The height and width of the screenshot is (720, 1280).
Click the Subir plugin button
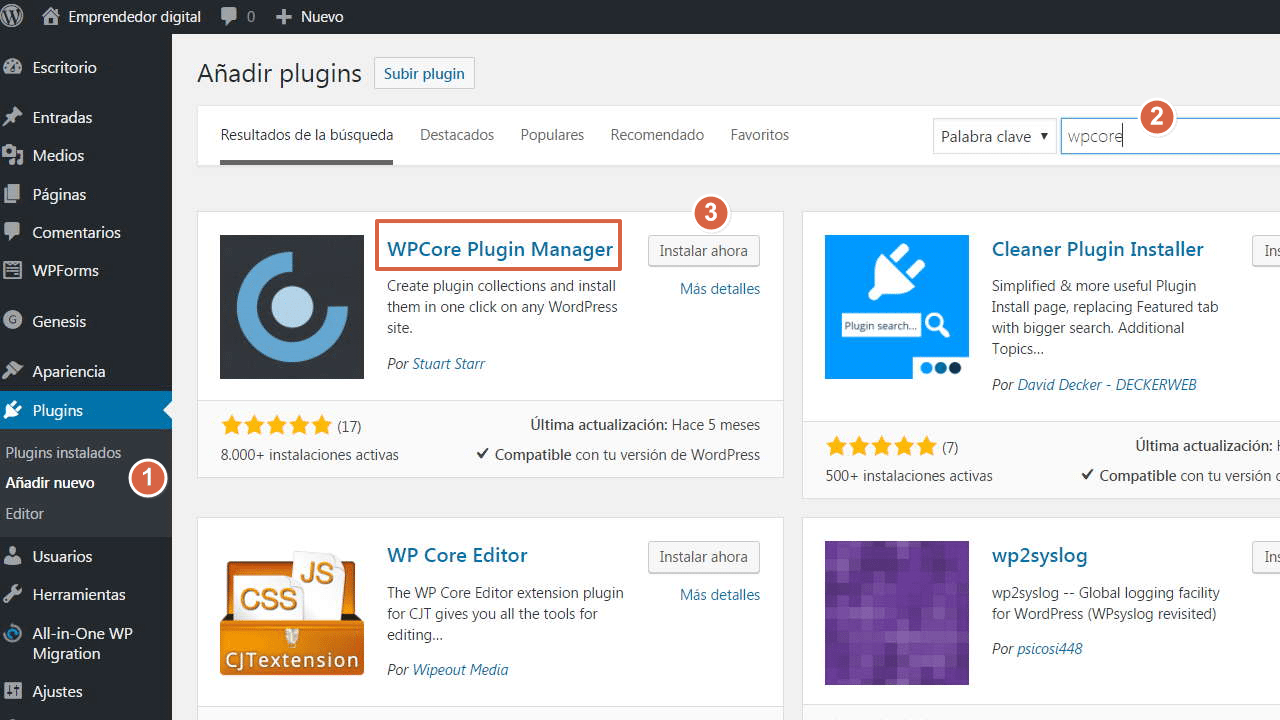[x=425, y=73]
